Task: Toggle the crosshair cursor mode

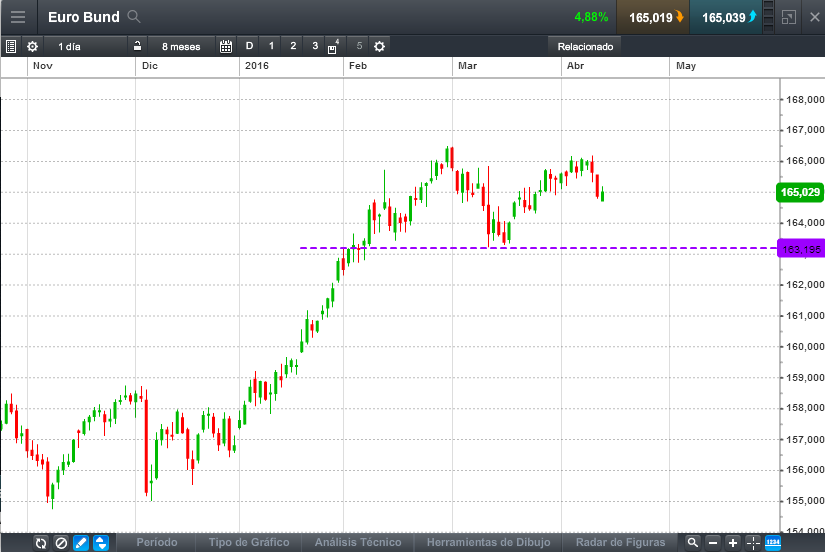Action: coord(753,543)
